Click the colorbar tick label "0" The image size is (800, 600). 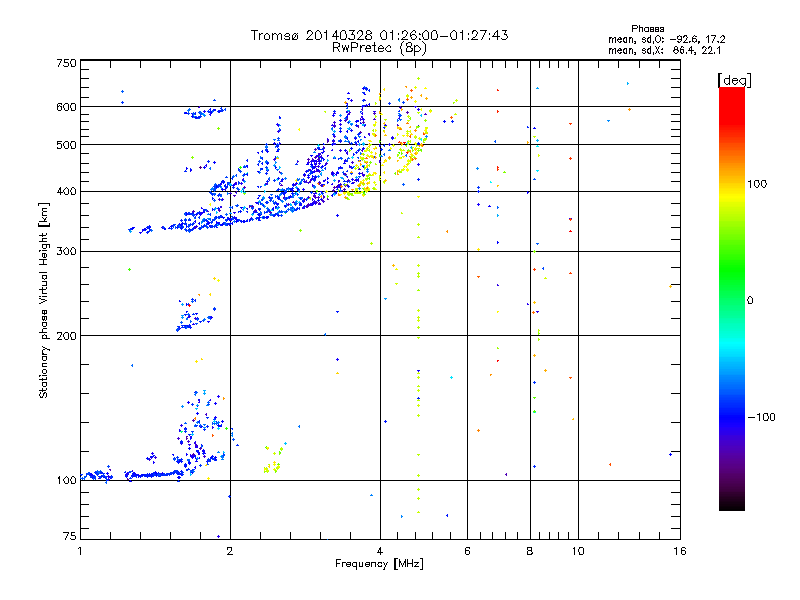(x=750, y=301)
